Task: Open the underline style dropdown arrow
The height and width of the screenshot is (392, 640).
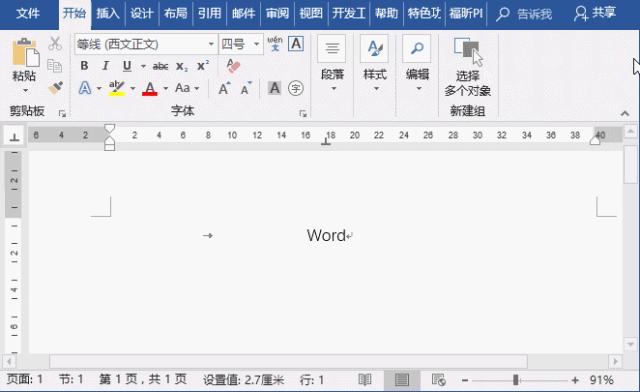Action: click(143, 66)
